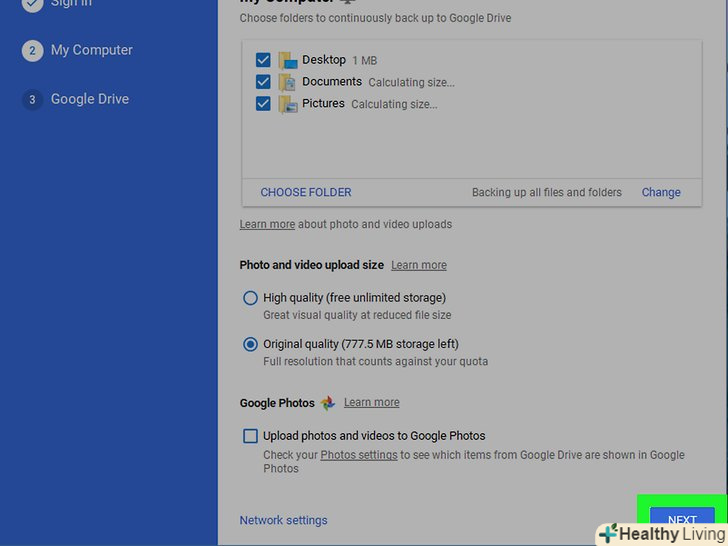This screenshot has height=546, width=728.
Task: Uncheck the Pictures folder checkbox
Action: pyautogui.click(x=263, y=104)
